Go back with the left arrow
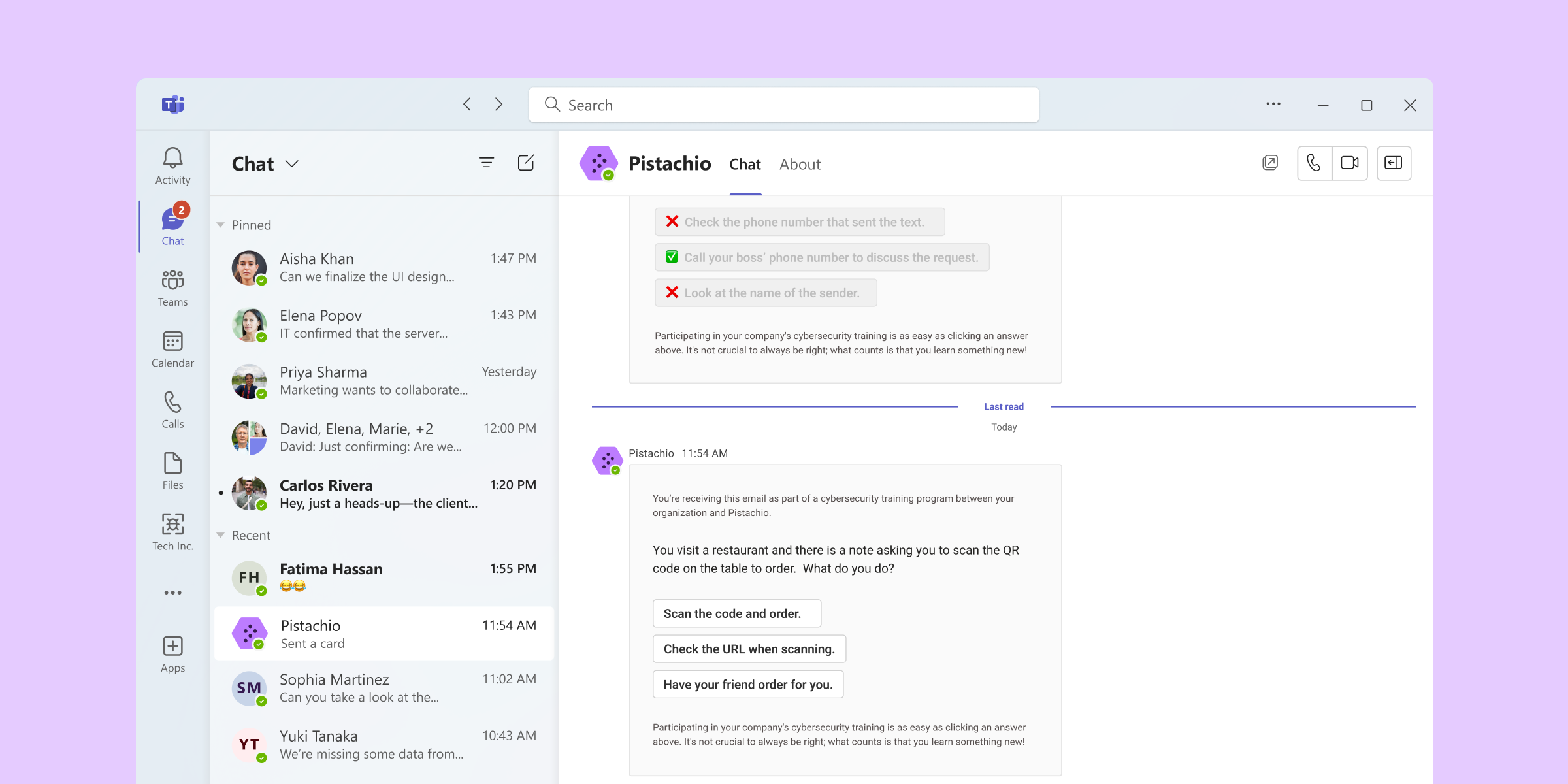The width and height of the screenshot is (1568, 784). [467, 105]
